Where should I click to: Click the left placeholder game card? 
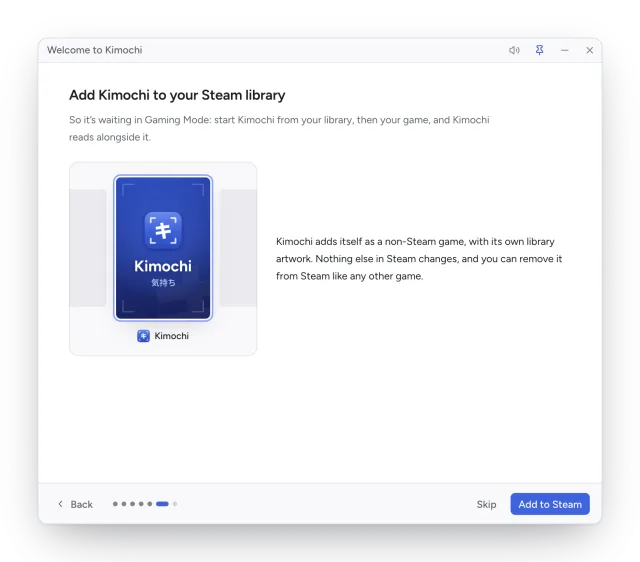[88, 248]
